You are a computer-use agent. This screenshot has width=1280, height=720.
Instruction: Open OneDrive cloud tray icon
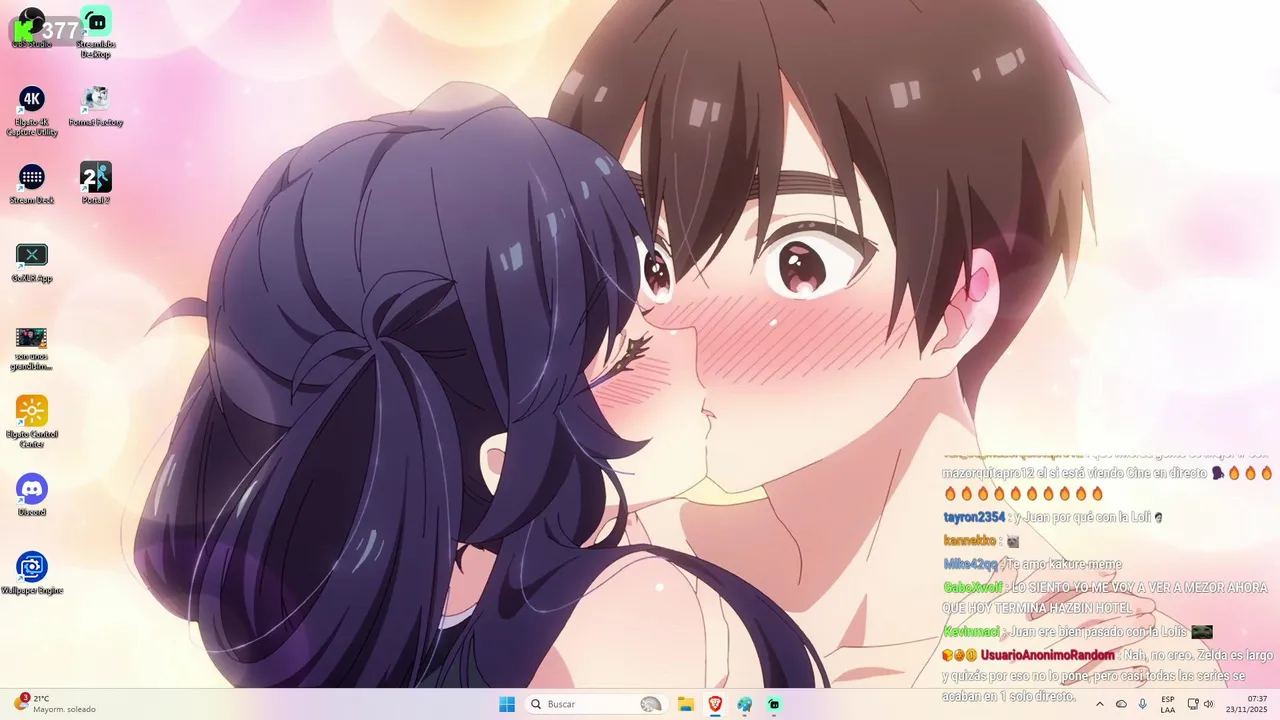(1121, 704)
